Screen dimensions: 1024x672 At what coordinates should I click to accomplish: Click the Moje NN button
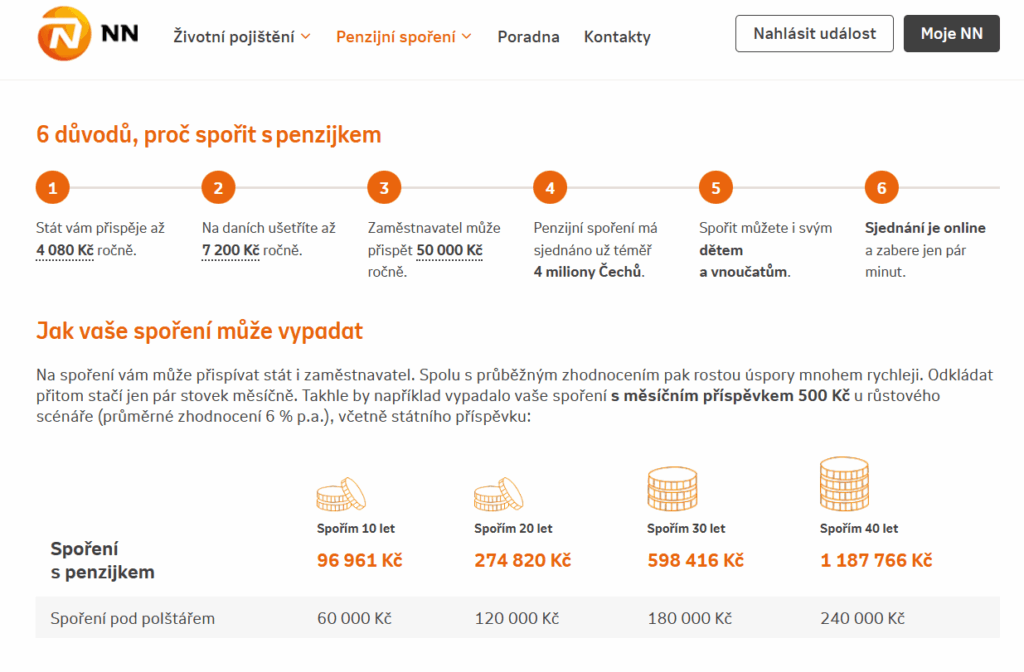[951, 34]
